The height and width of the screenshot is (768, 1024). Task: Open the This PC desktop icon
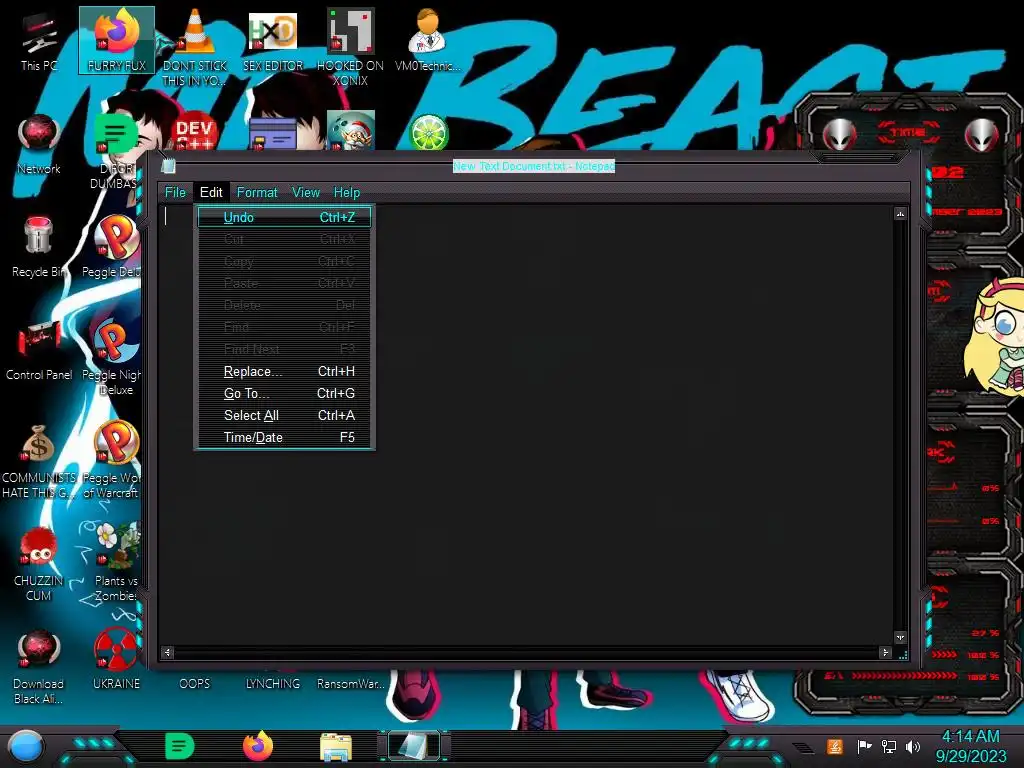pos(39,40)
